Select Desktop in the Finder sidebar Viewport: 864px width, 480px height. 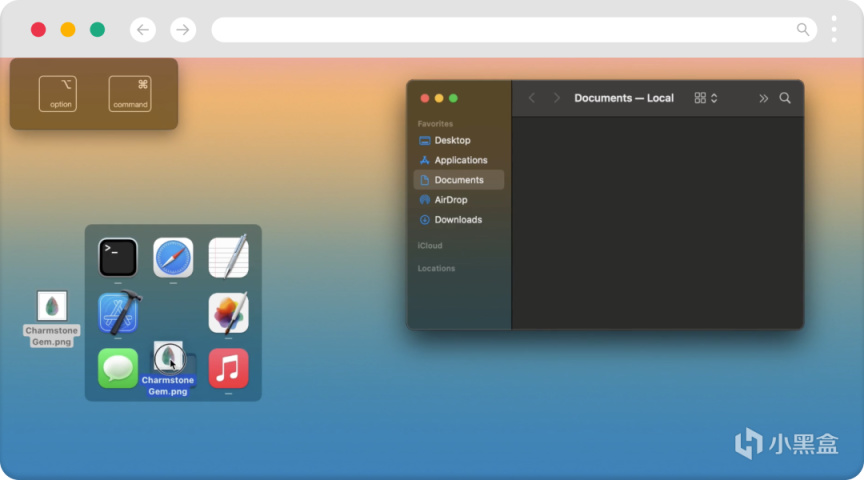(458, 140)
